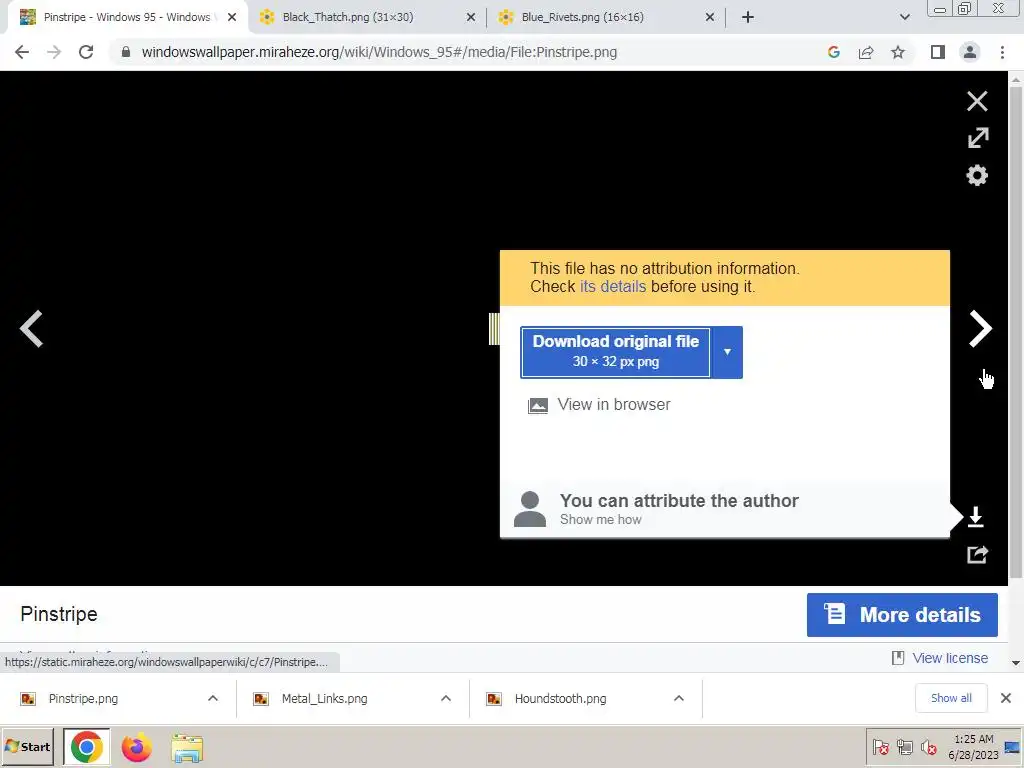1024x768 pixels.
Task: Click the download arrow icon in viewer
Action: point(976,517)
